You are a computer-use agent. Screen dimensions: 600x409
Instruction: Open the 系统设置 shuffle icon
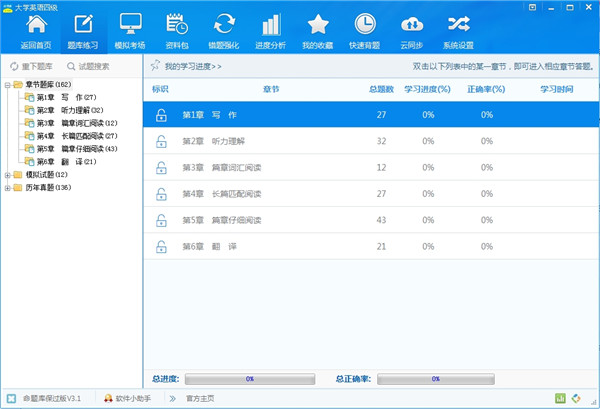[x=458, y=24]
